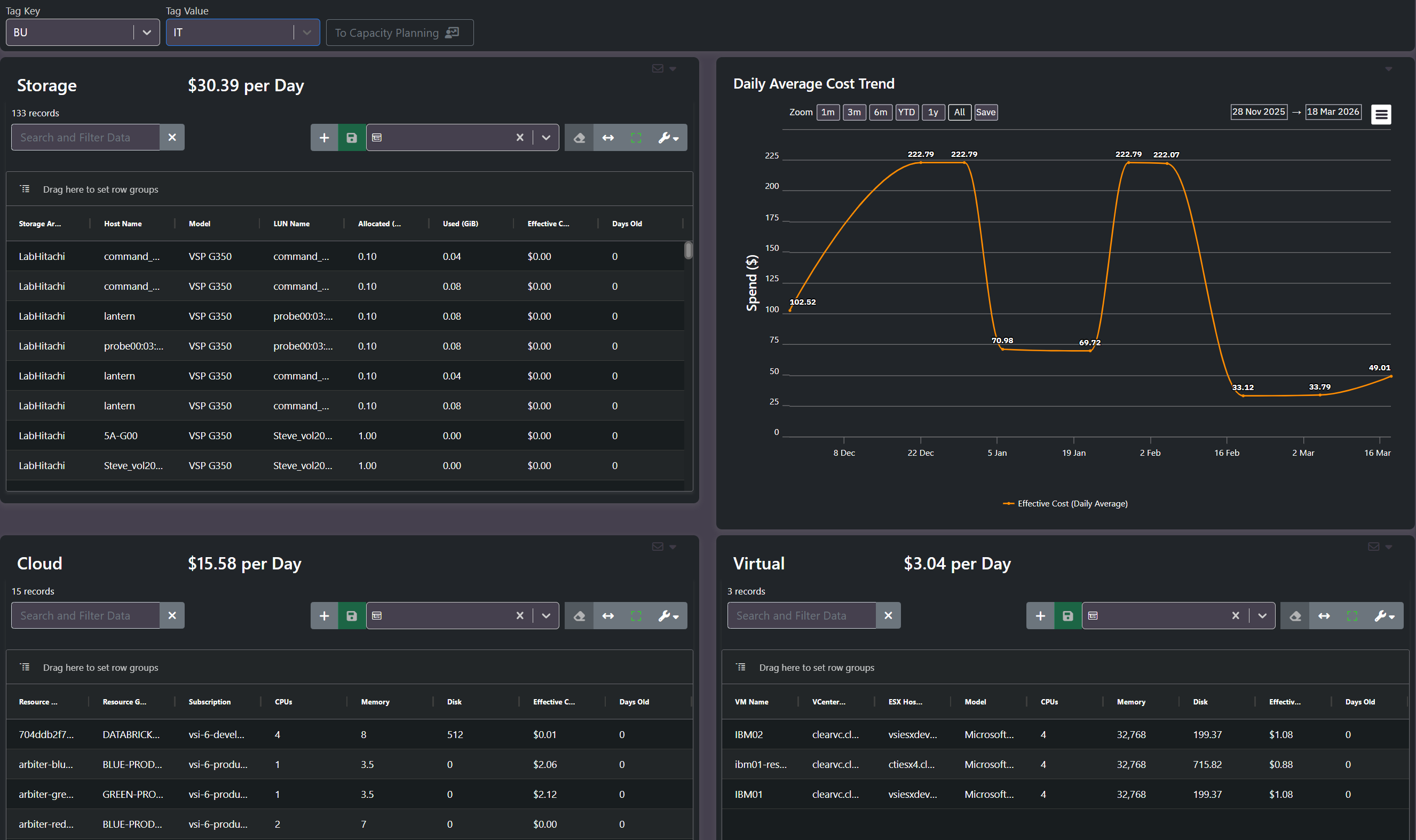Screen dimensions: 1416x840
Task: Open the Tag Value IT dropdown
Action: coord(307,32)
